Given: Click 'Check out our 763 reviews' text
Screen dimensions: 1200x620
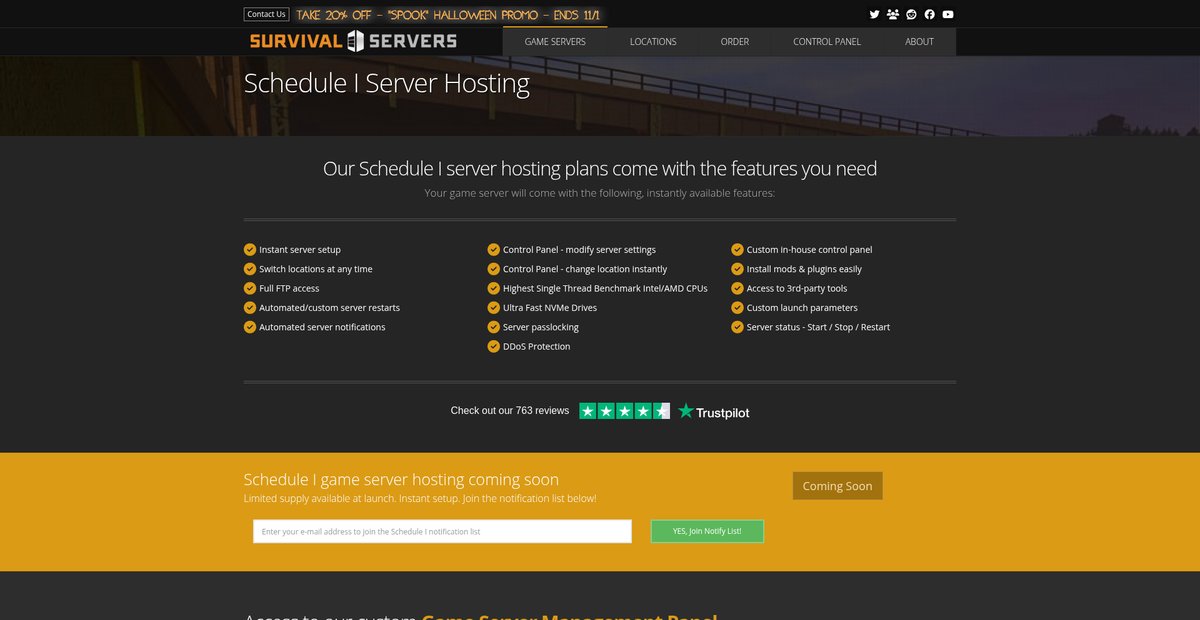Looking at the screenshot, I should (510, 411).
